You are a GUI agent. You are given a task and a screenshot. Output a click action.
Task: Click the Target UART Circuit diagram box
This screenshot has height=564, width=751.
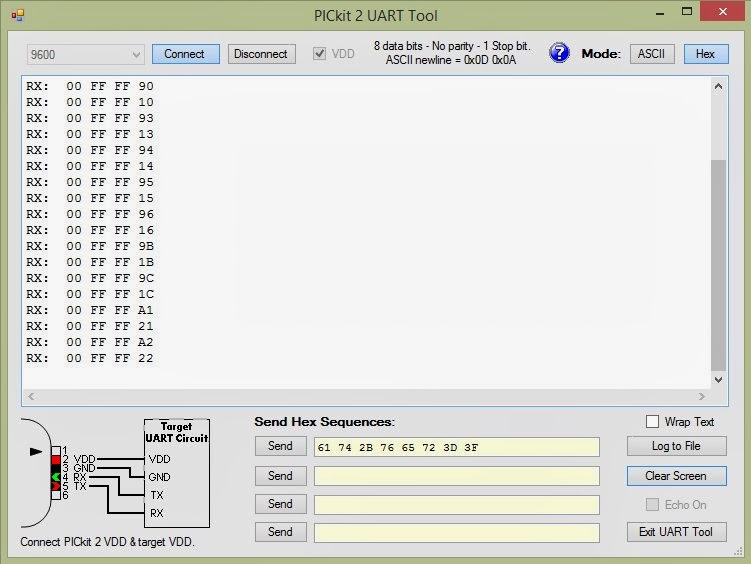pyautogui.click(x=177, y=473)
